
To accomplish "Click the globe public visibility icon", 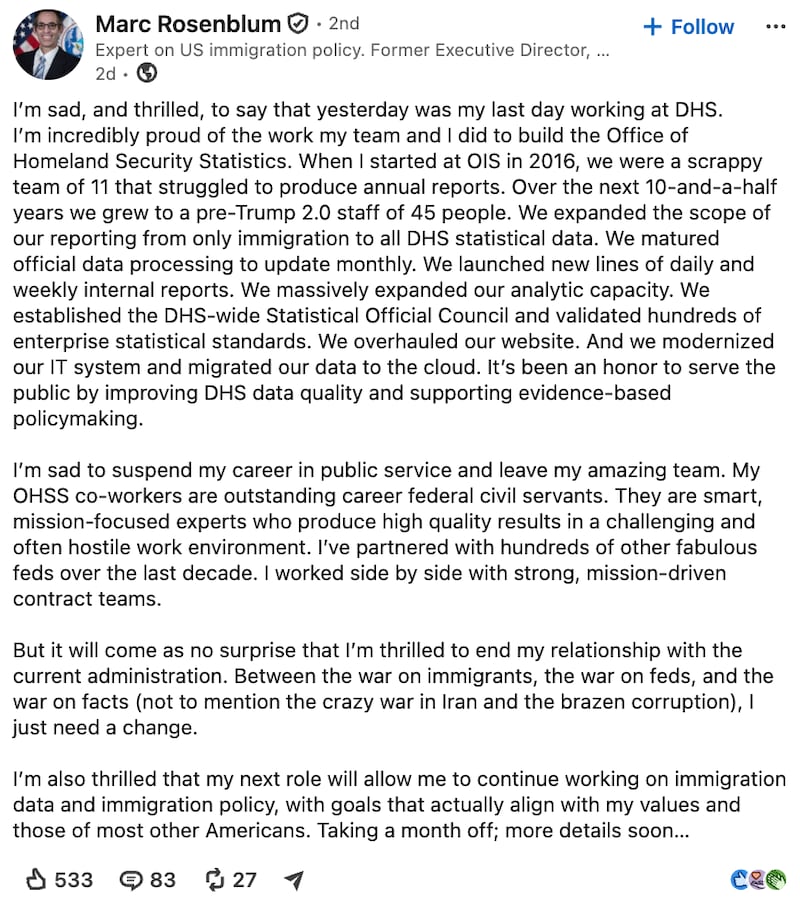I will click(147, 73).
